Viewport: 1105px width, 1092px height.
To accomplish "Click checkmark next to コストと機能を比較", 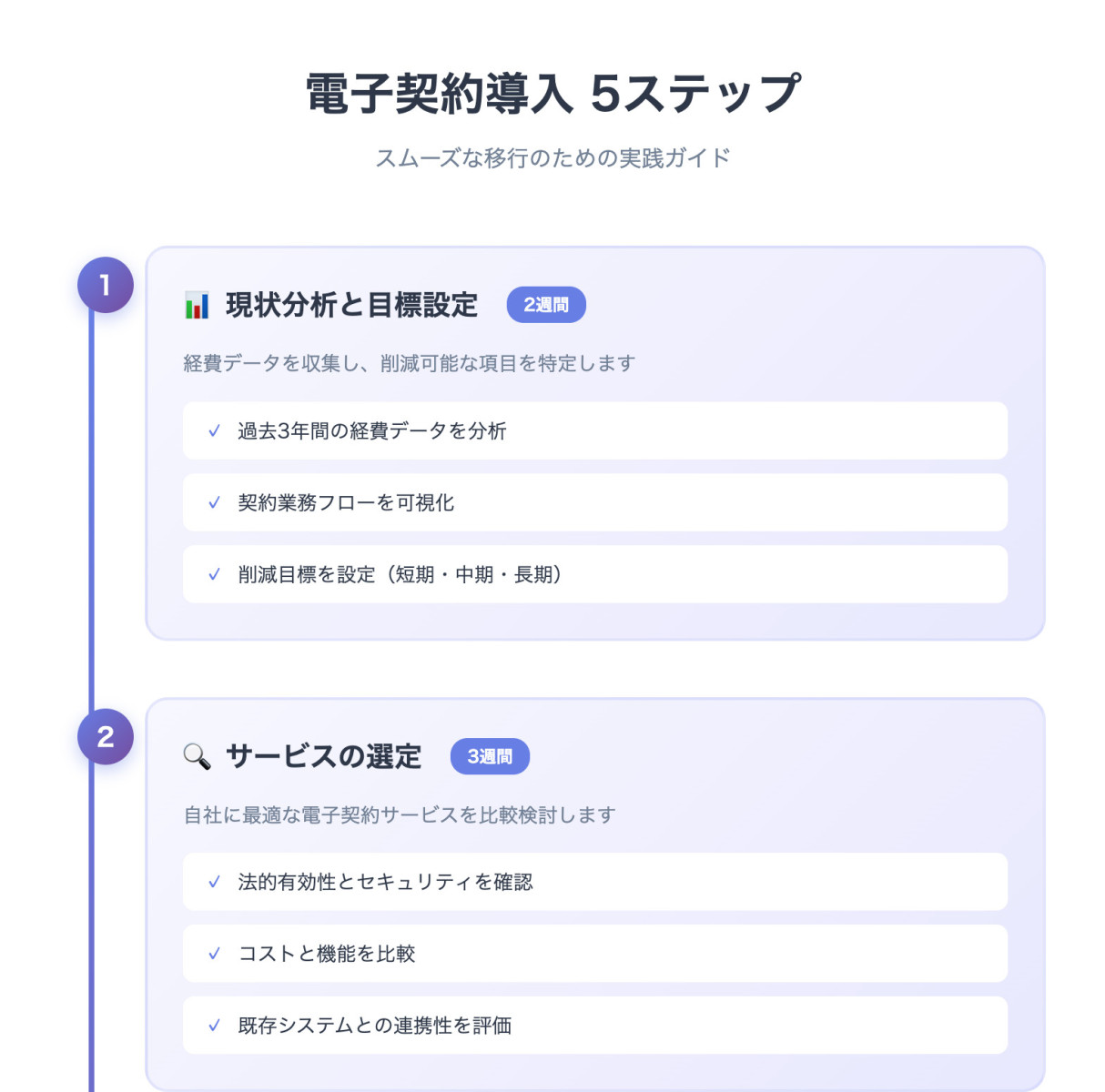I will click(215, 954).
